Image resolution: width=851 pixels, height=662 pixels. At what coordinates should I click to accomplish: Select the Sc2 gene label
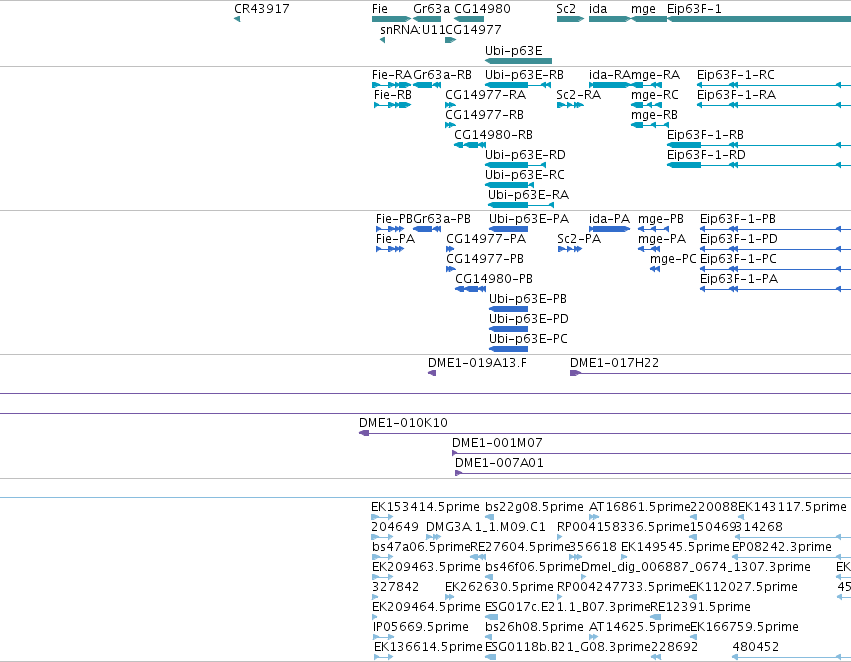pyautogui.click(x=566, y=9)
